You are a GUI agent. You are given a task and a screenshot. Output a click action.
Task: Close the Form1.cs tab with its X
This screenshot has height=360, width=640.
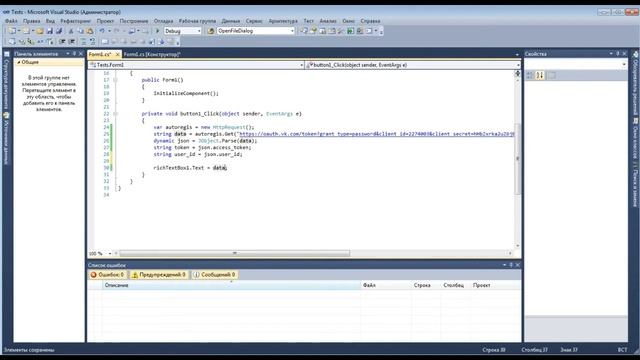[x=118, y=54]
